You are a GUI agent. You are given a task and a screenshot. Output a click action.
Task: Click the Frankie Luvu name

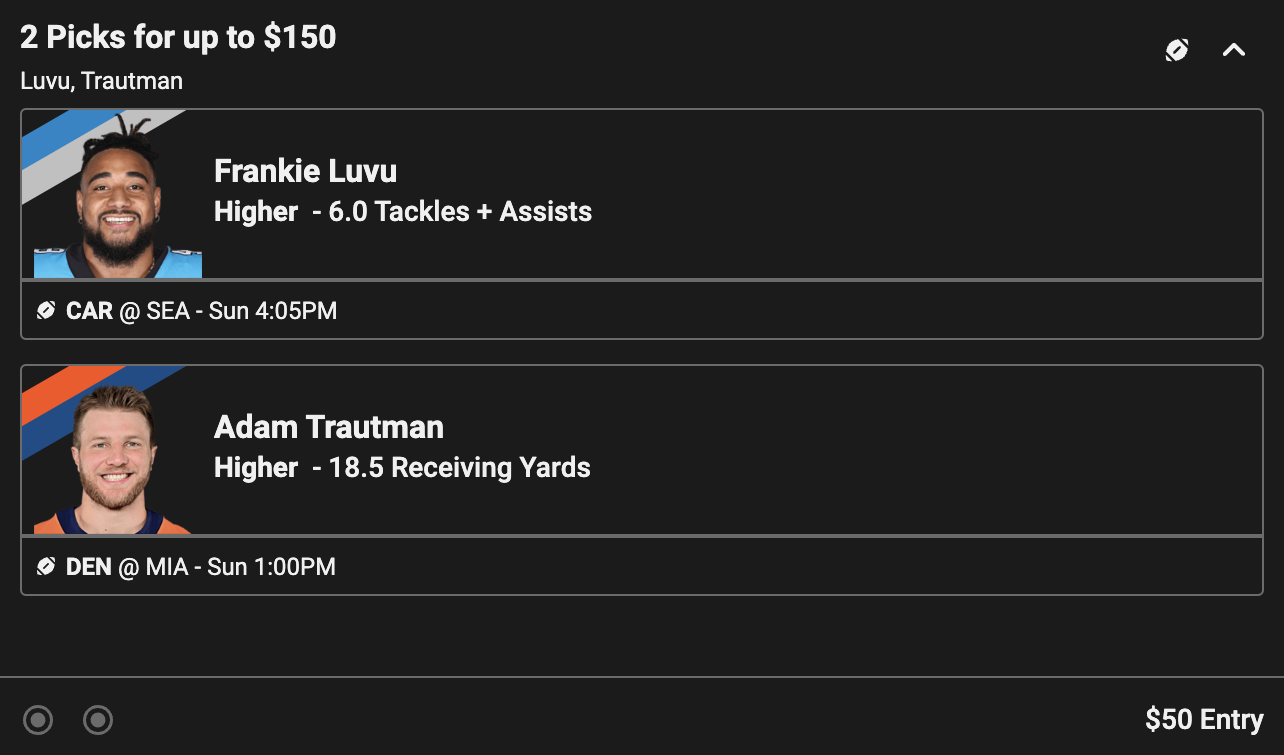[305, 171]
